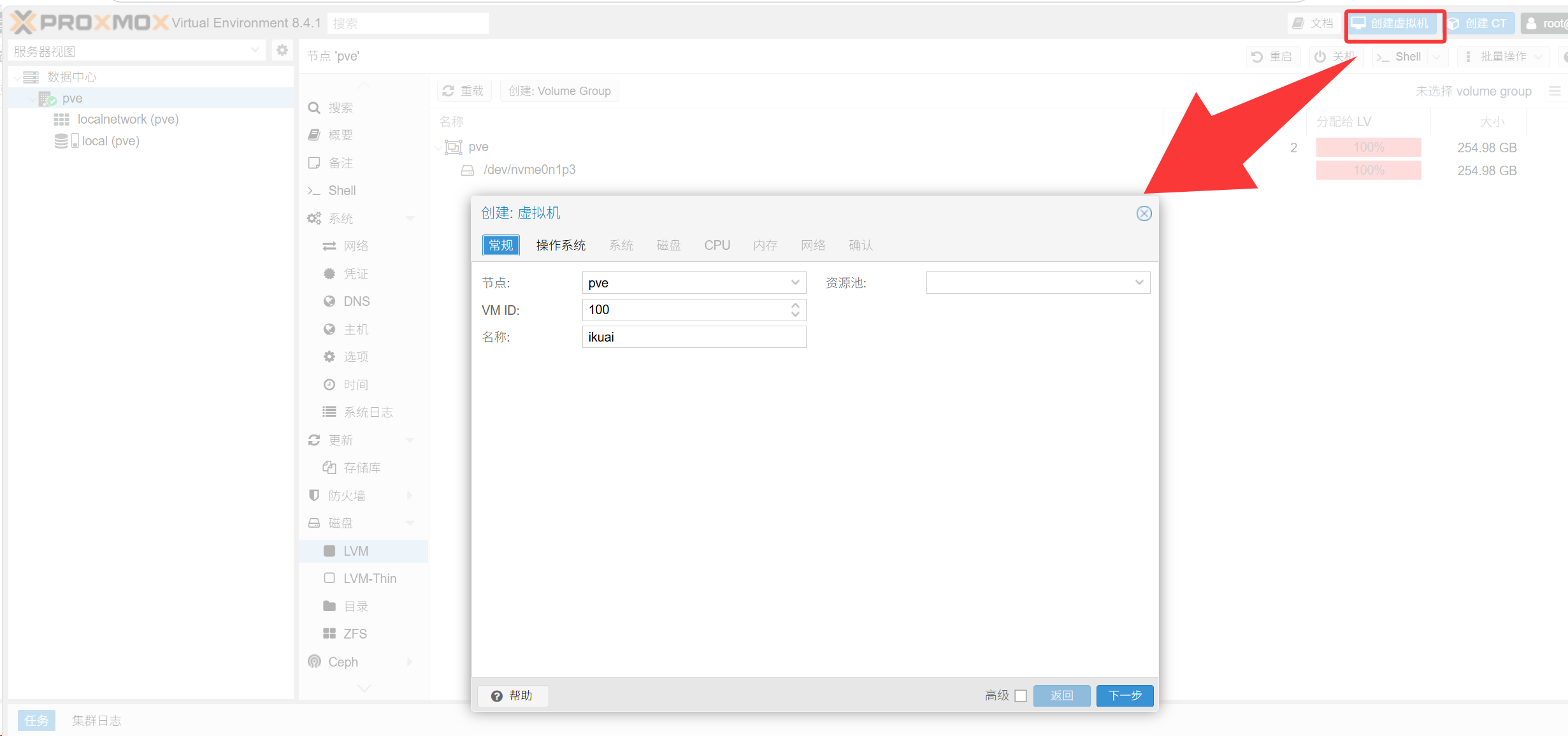
Task: Open the server view dropdown
Action: tap(255, 50)
